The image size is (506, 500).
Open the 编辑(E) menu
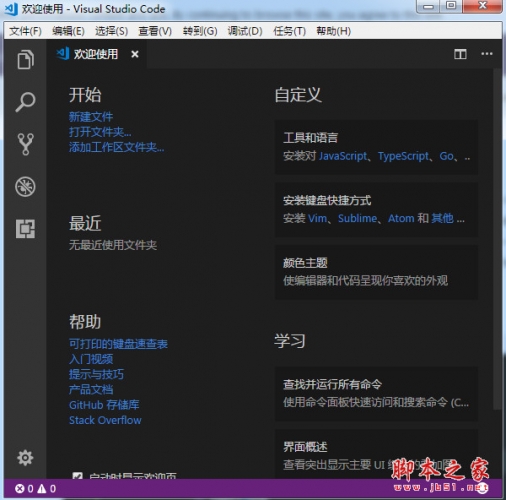pyautogui.click(x=68, y=31)
